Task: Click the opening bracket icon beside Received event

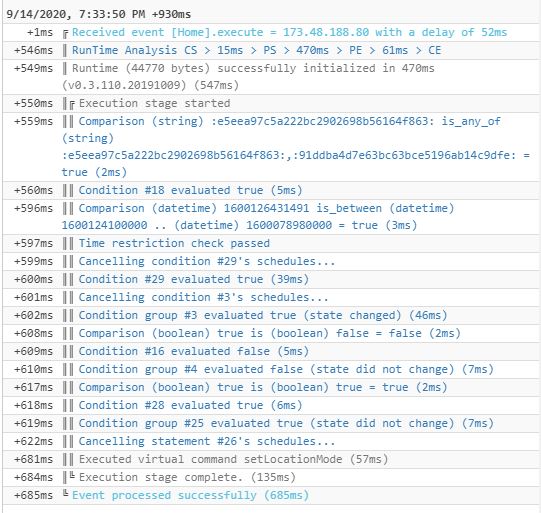Action: coord(66,34)
